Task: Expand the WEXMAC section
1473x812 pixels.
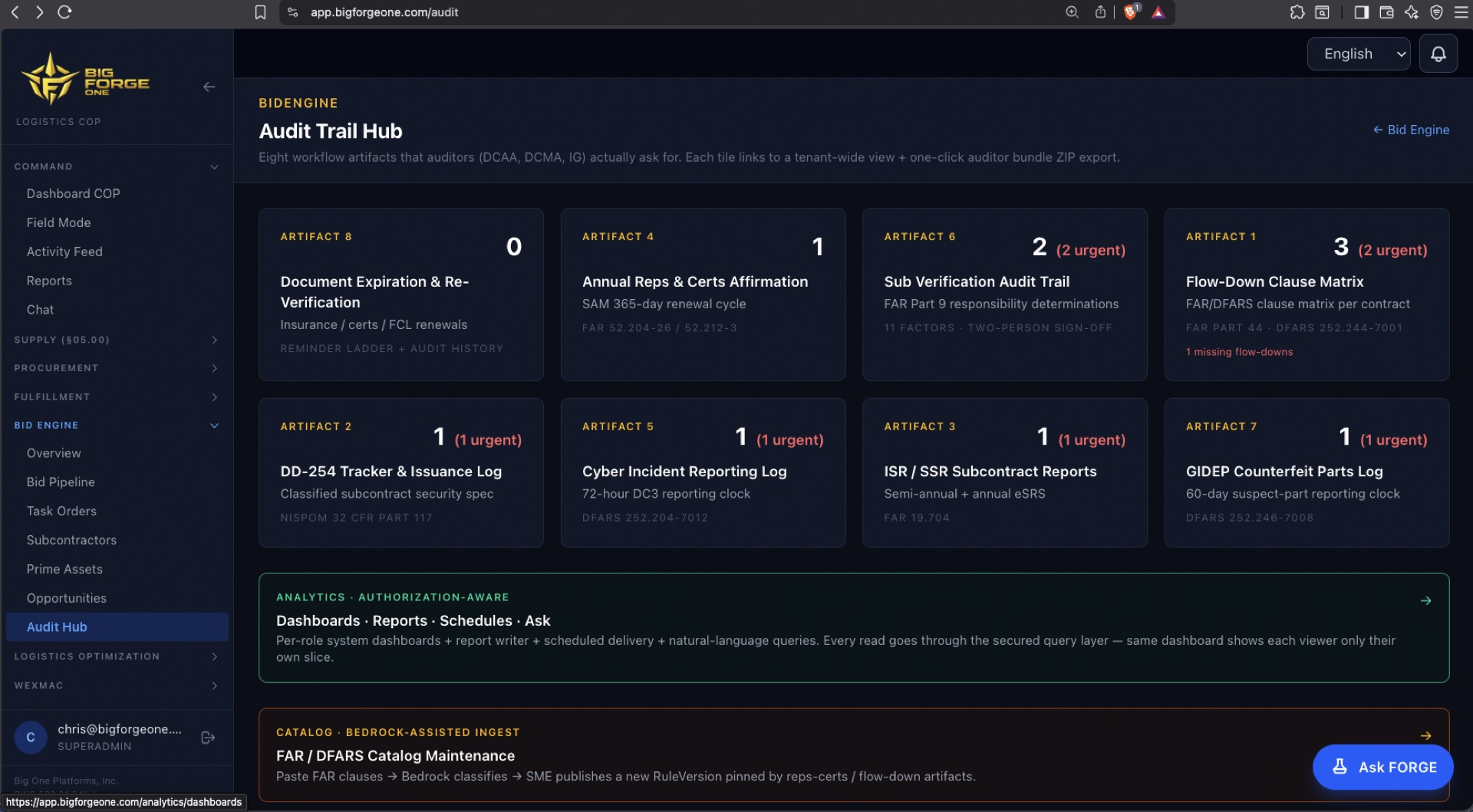Action: pos(117,685)
